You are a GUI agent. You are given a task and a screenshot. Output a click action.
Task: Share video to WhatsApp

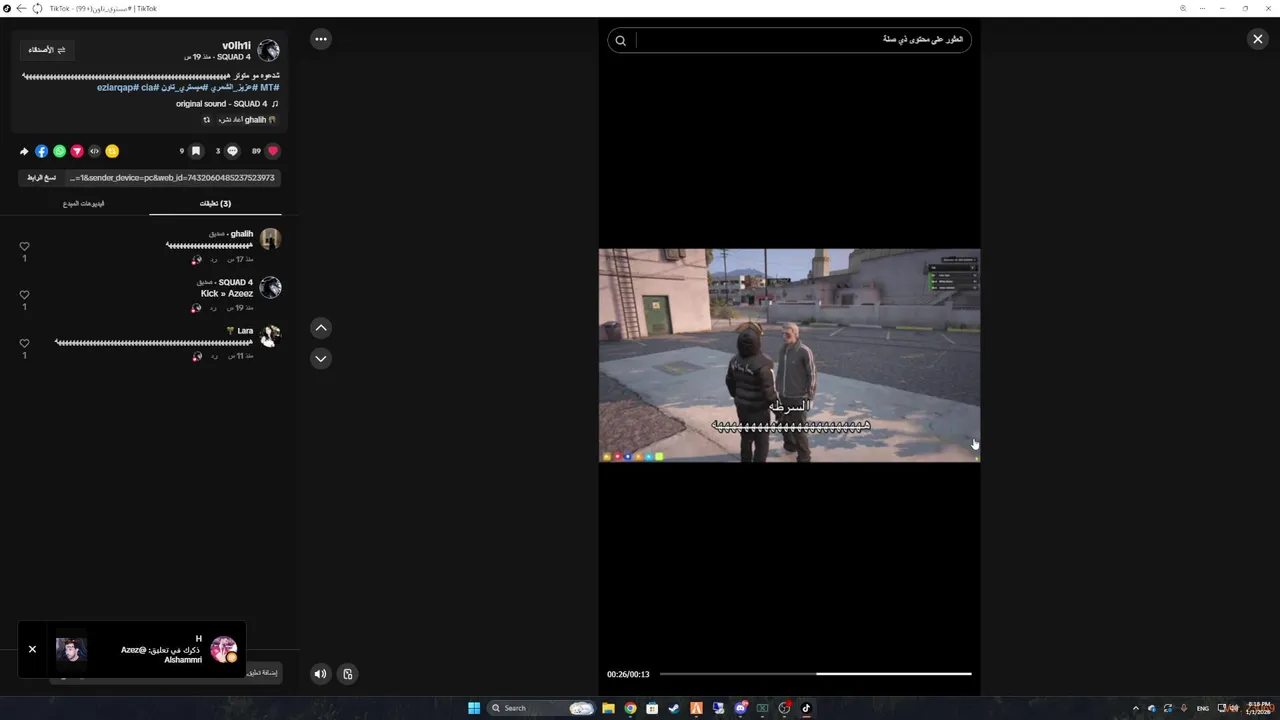click(59, 151)
